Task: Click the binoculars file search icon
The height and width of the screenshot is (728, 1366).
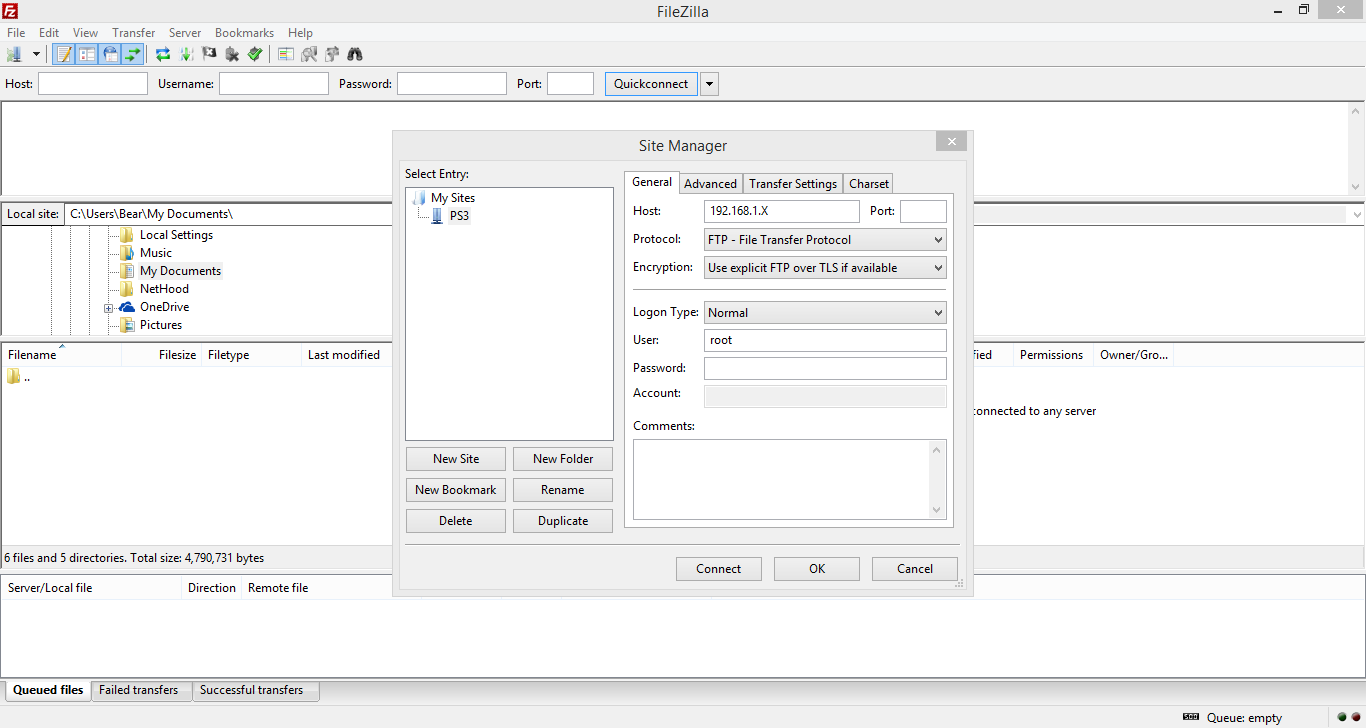Action: click(x=355, y=54)
